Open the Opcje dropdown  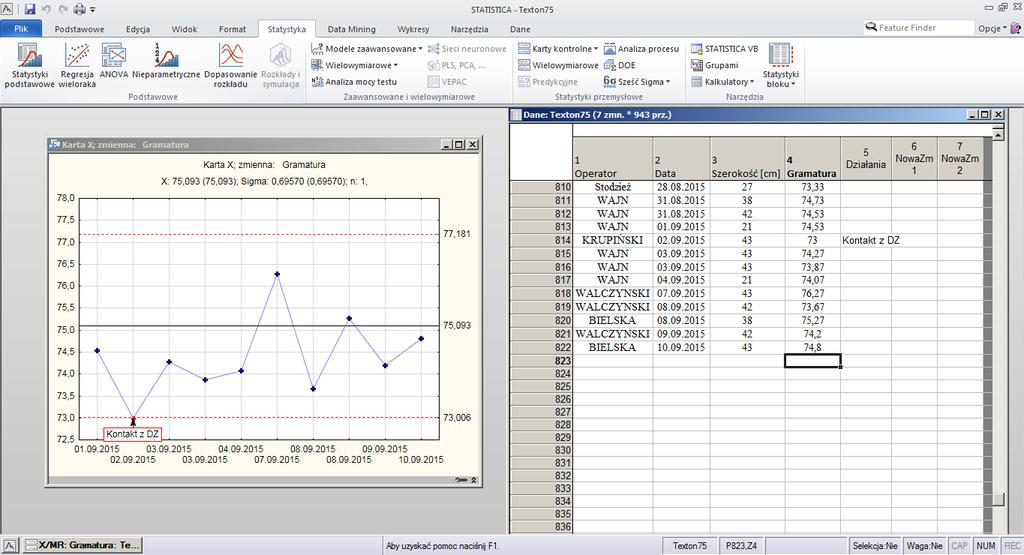(x=991, y=28)
